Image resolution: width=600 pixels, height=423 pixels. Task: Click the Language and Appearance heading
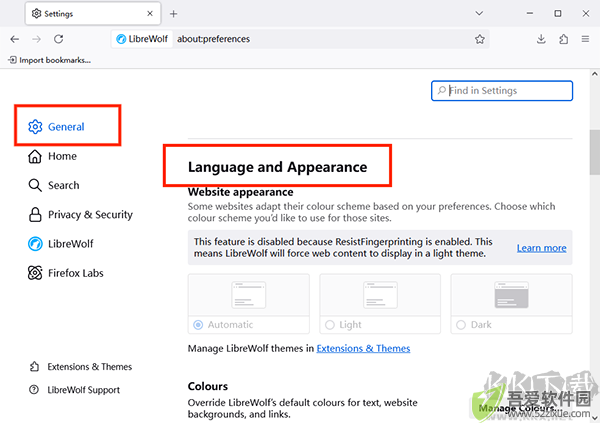click(x=277, y=167)
